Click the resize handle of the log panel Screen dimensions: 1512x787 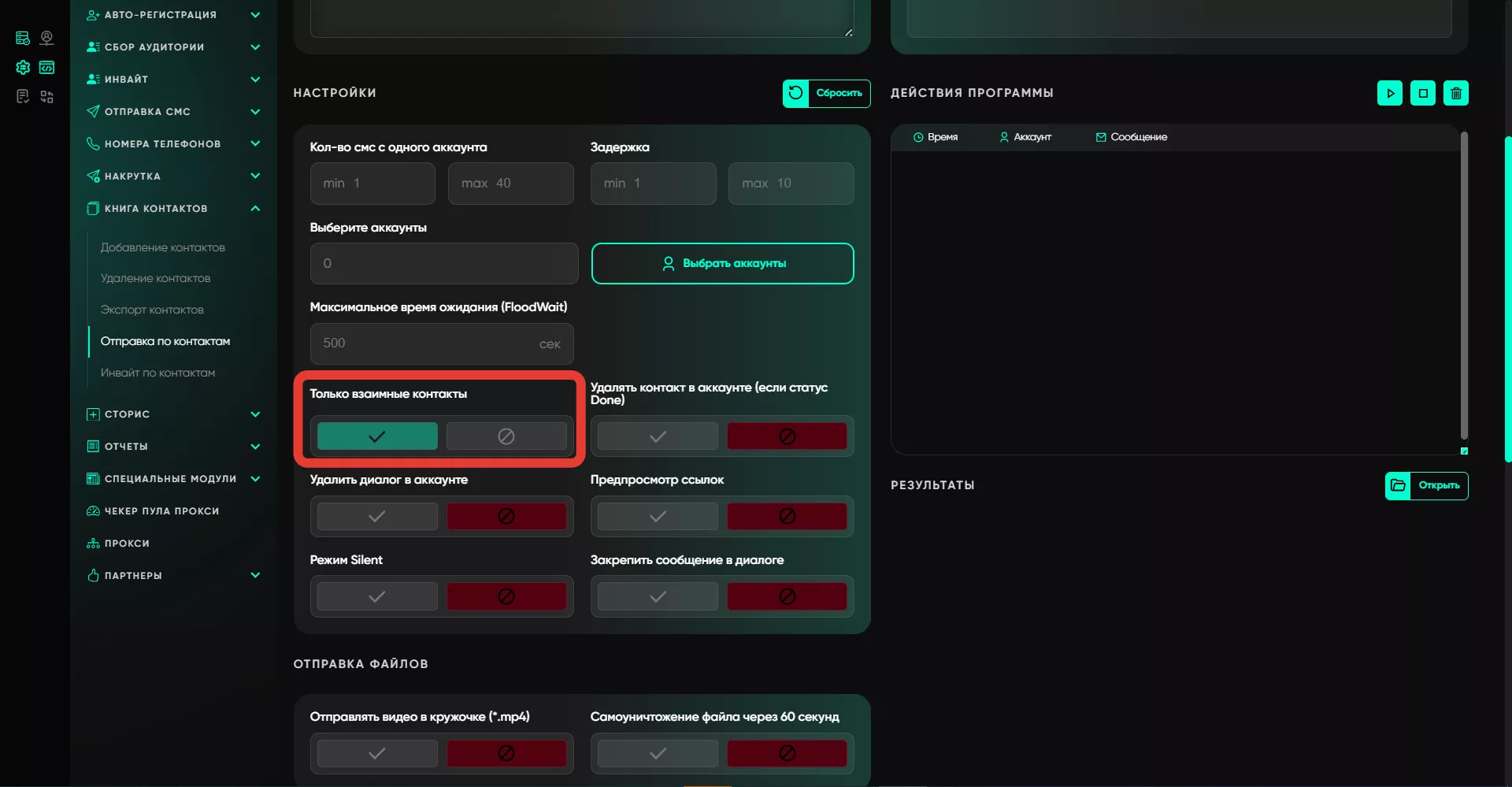pyautogui.click(x=1464, y=451)
